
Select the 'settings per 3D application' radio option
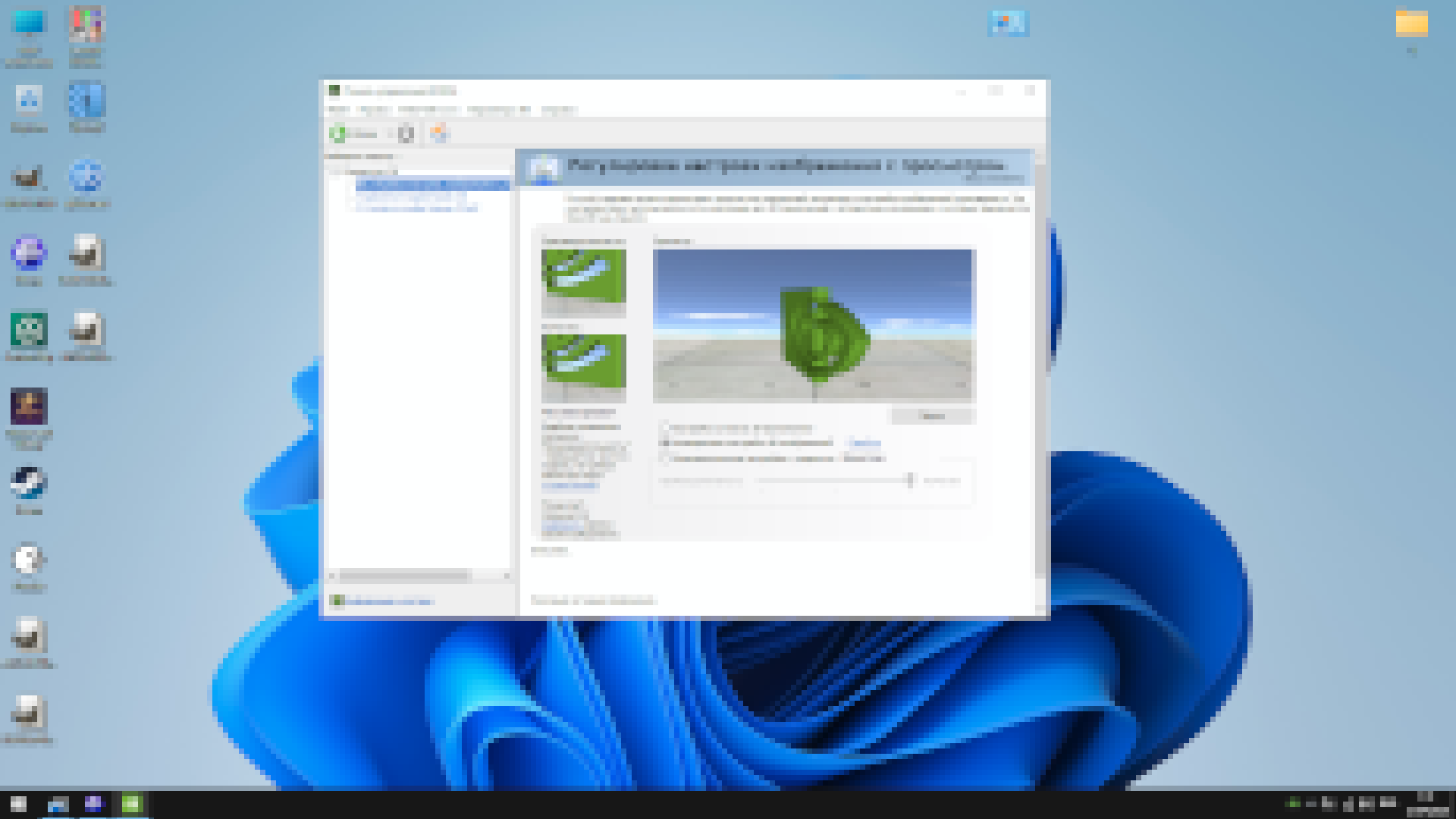click(x=665, y=427)
